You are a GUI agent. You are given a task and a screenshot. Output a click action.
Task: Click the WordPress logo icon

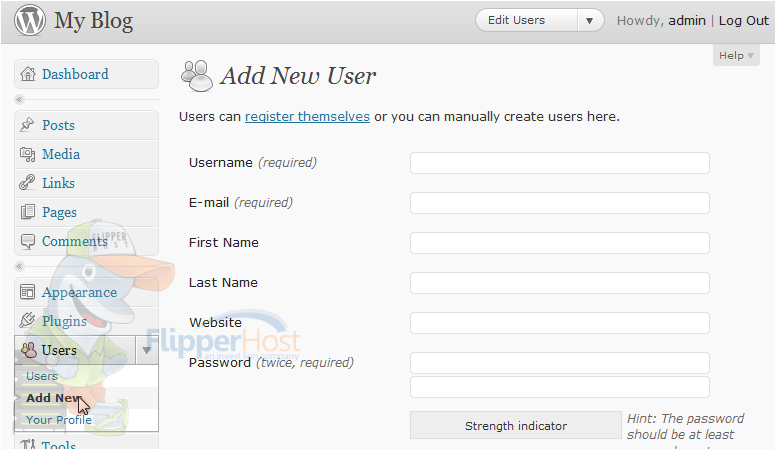pos(30,20)
